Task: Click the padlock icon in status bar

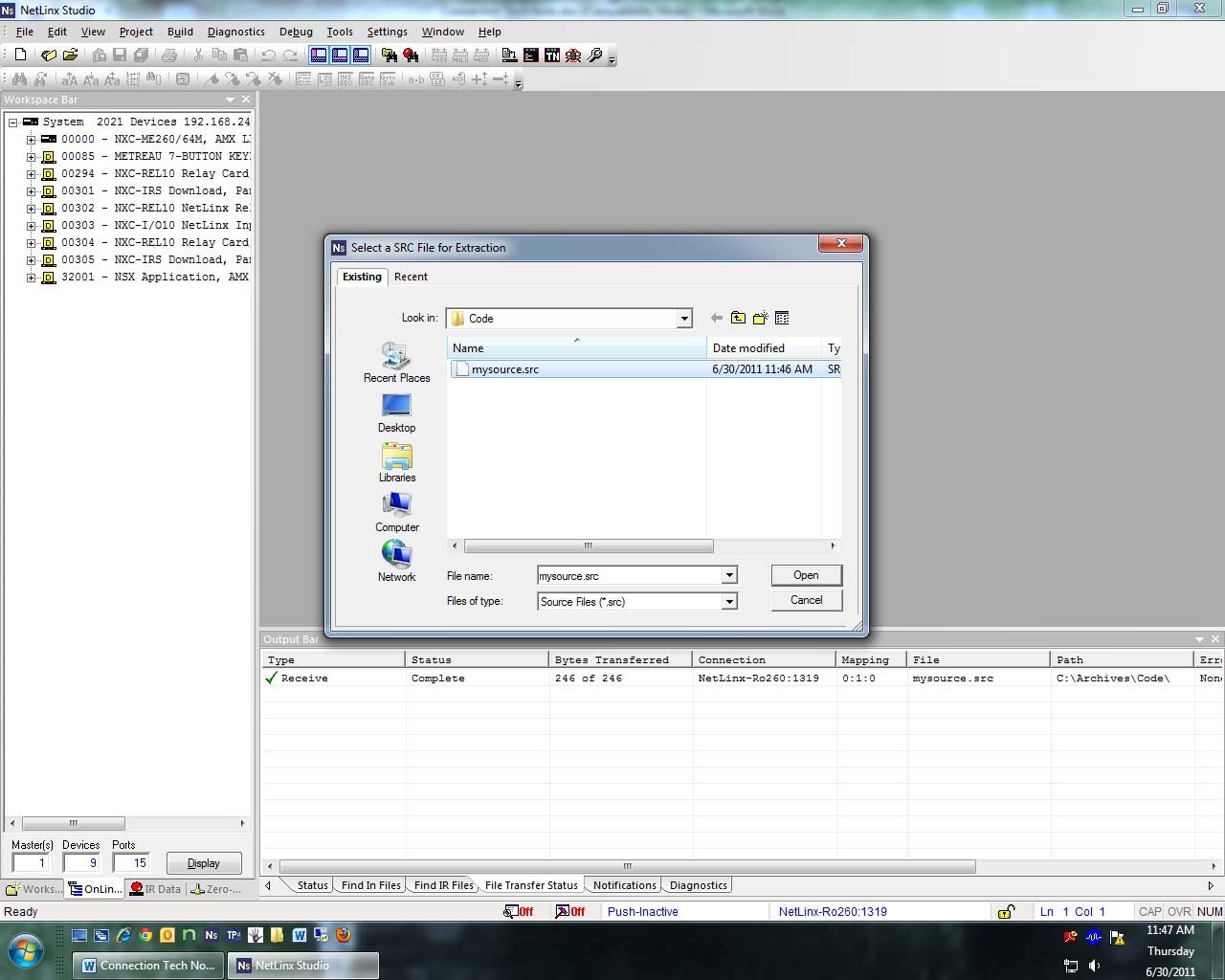Action: pos(1006,911)
